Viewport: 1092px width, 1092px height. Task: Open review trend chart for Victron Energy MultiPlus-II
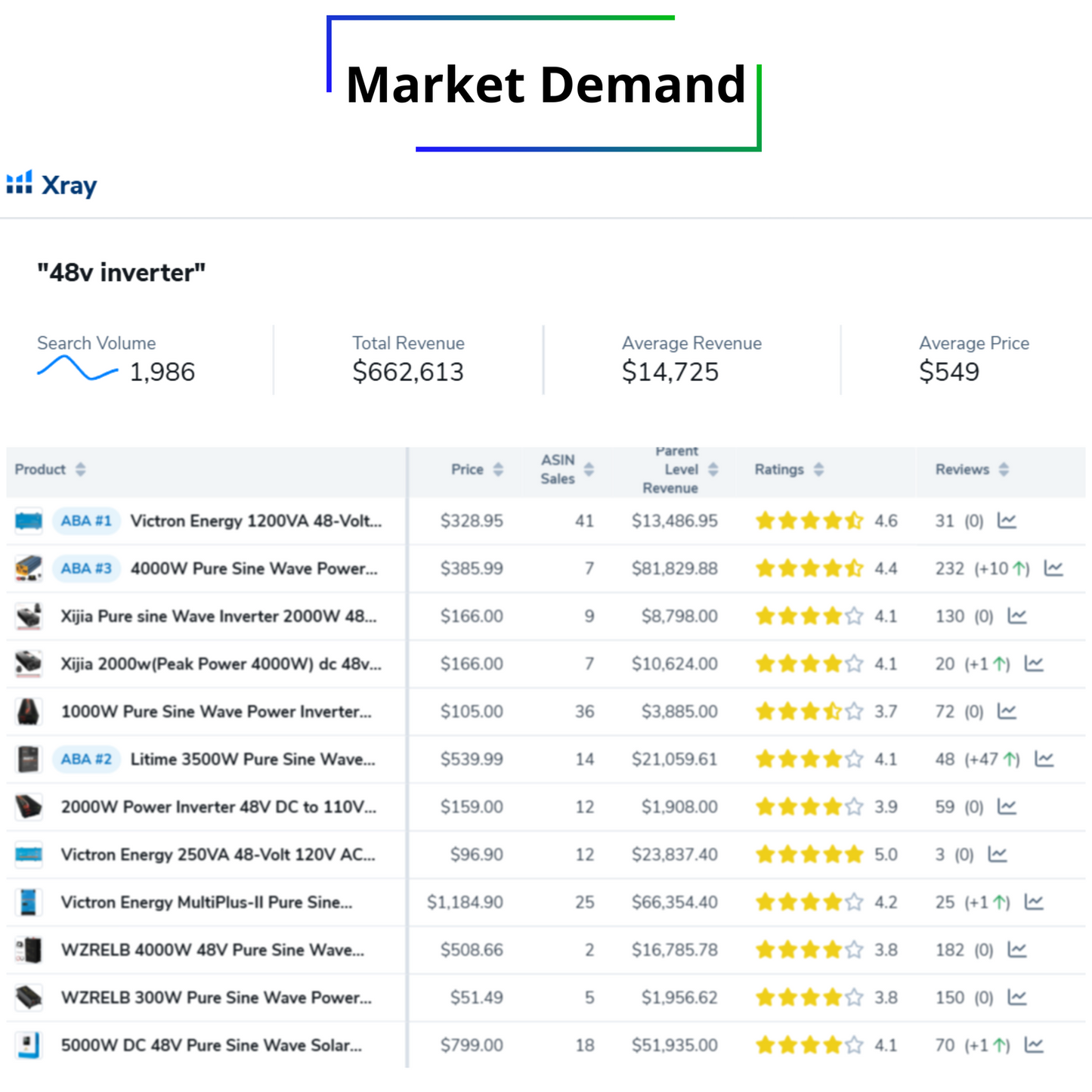coord(1034,902)
